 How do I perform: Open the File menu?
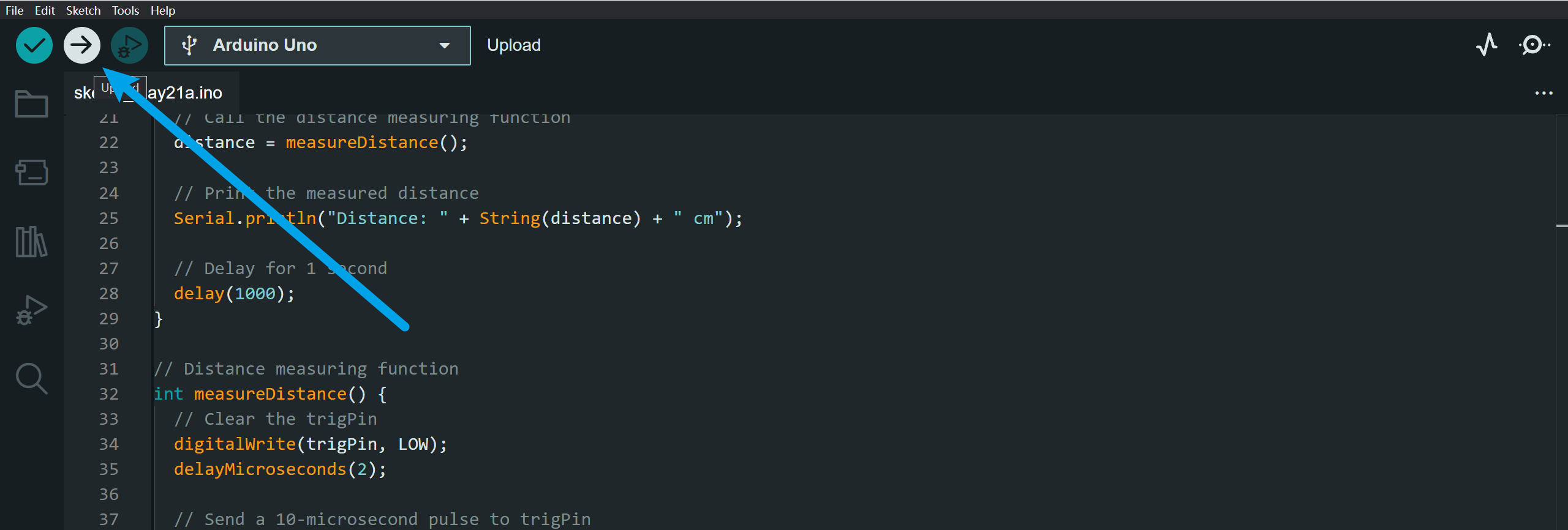[x=14, y=10]
